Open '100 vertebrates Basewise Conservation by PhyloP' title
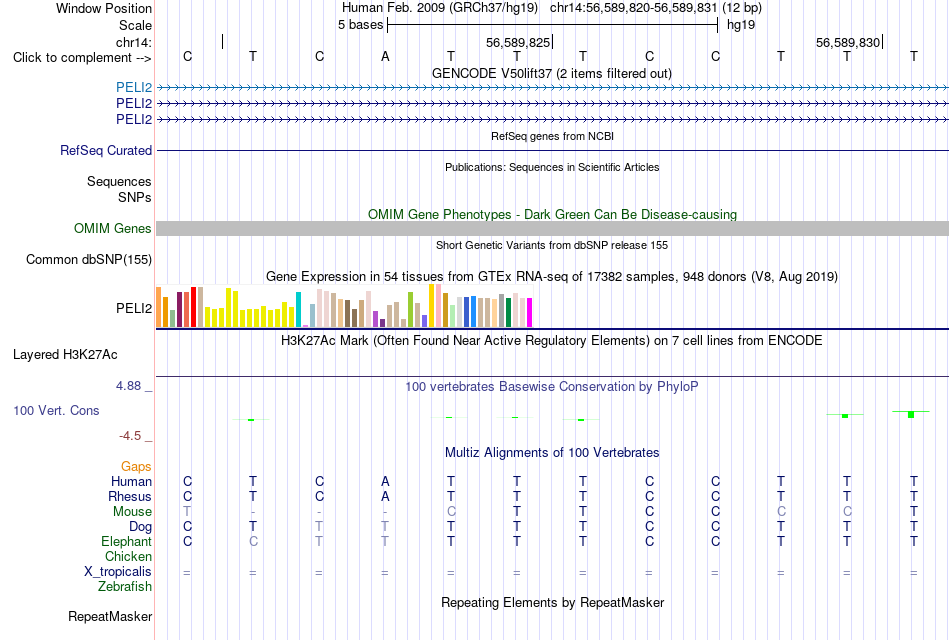The height and width of the screenshot is (640, 950). [x=551, y=387]
